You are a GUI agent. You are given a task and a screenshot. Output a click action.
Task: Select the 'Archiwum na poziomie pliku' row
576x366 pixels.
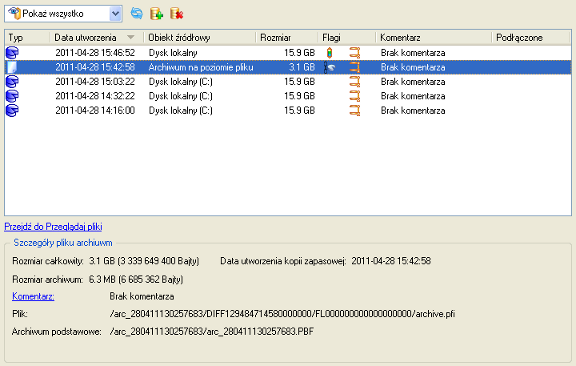click(x=288, y=67)
